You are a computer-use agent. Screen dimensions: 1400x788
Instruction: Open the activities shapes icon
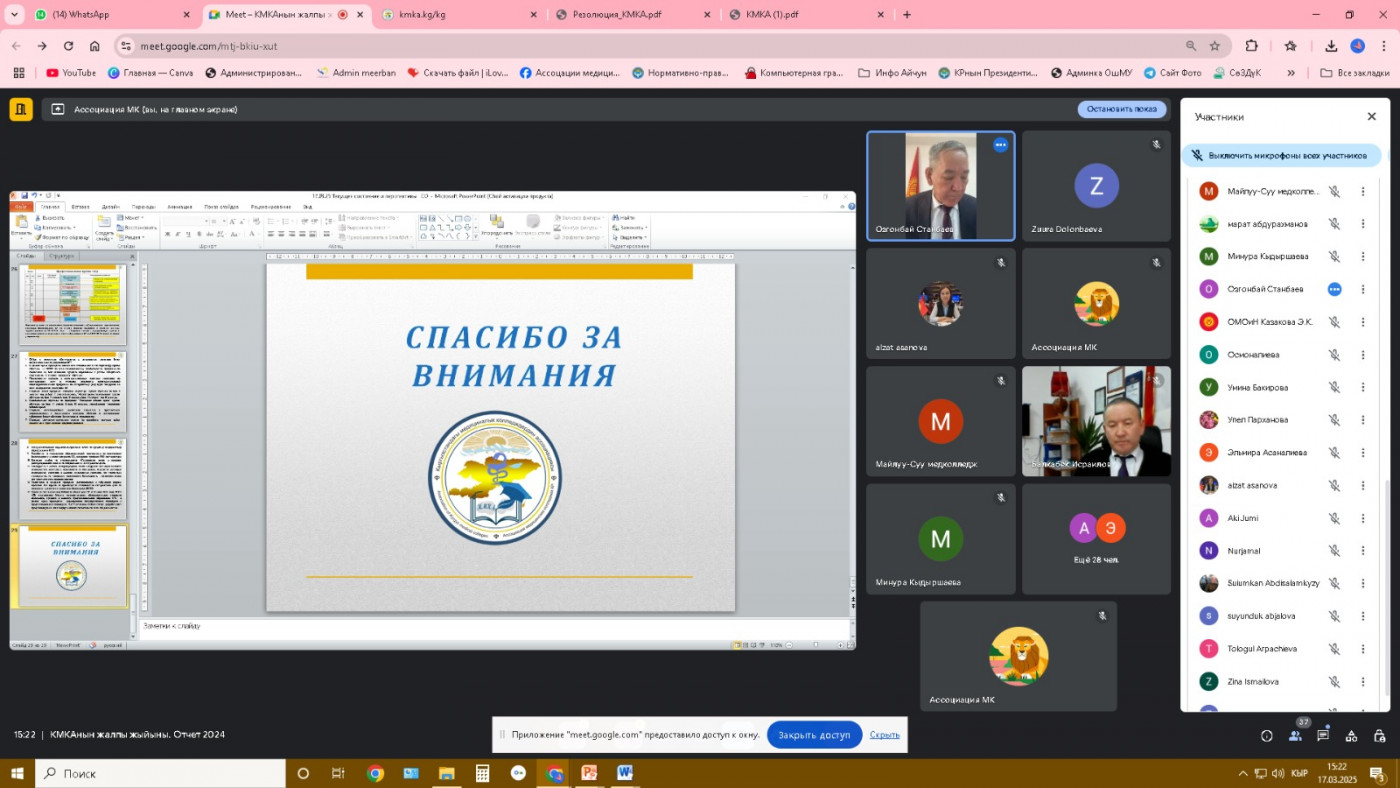1351,736
